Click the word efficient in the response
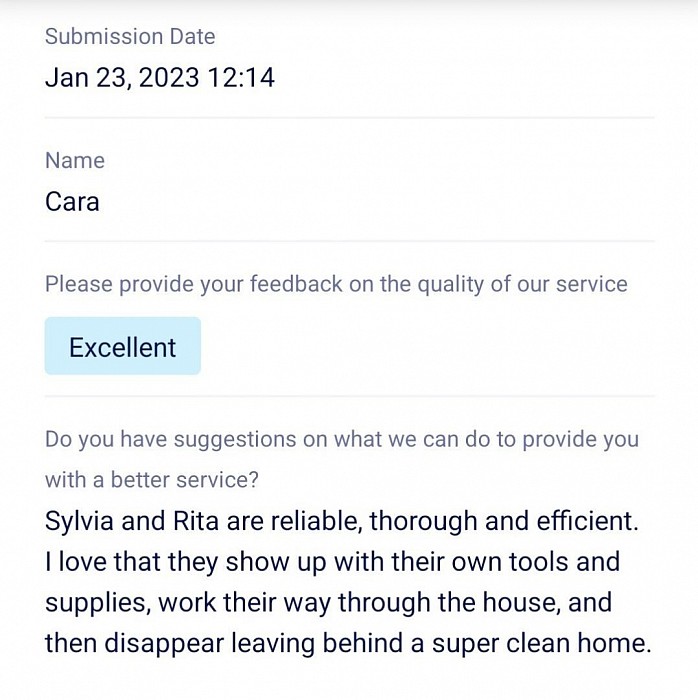This screenshot has width=698, height=700. 587,521
